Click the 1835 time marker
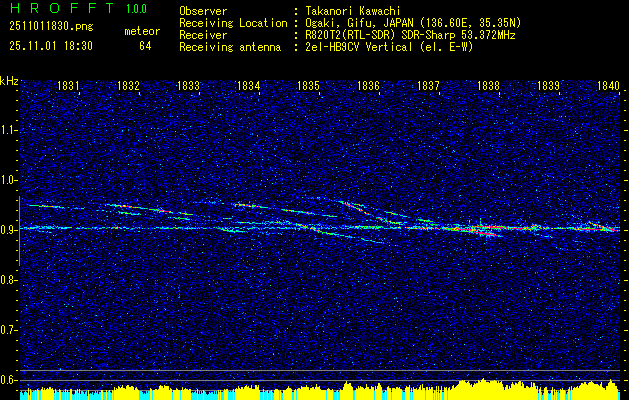The image size is (629, 400). (308, 85)
